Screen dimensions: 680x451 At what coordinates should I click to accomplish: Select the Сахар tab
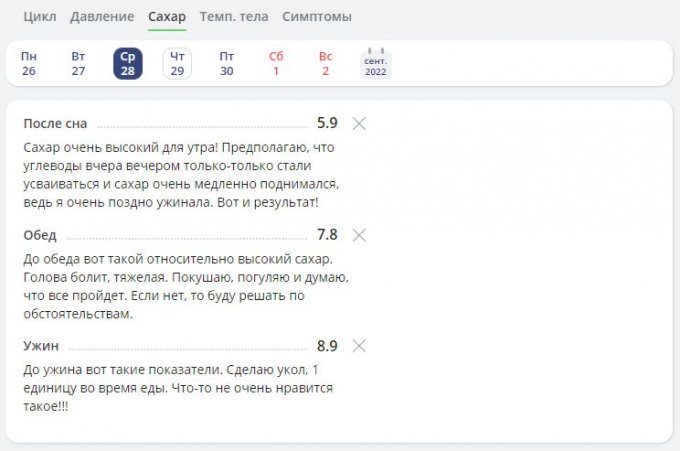point(167,17)
